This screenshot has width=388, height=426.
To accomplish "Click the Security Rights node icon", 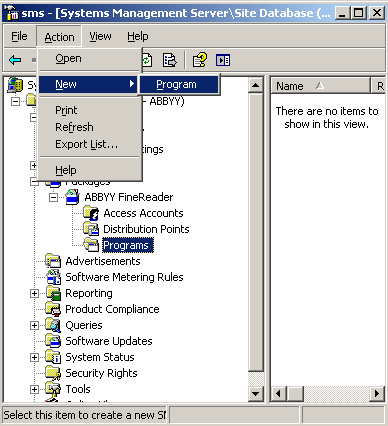I will point(53,373).
